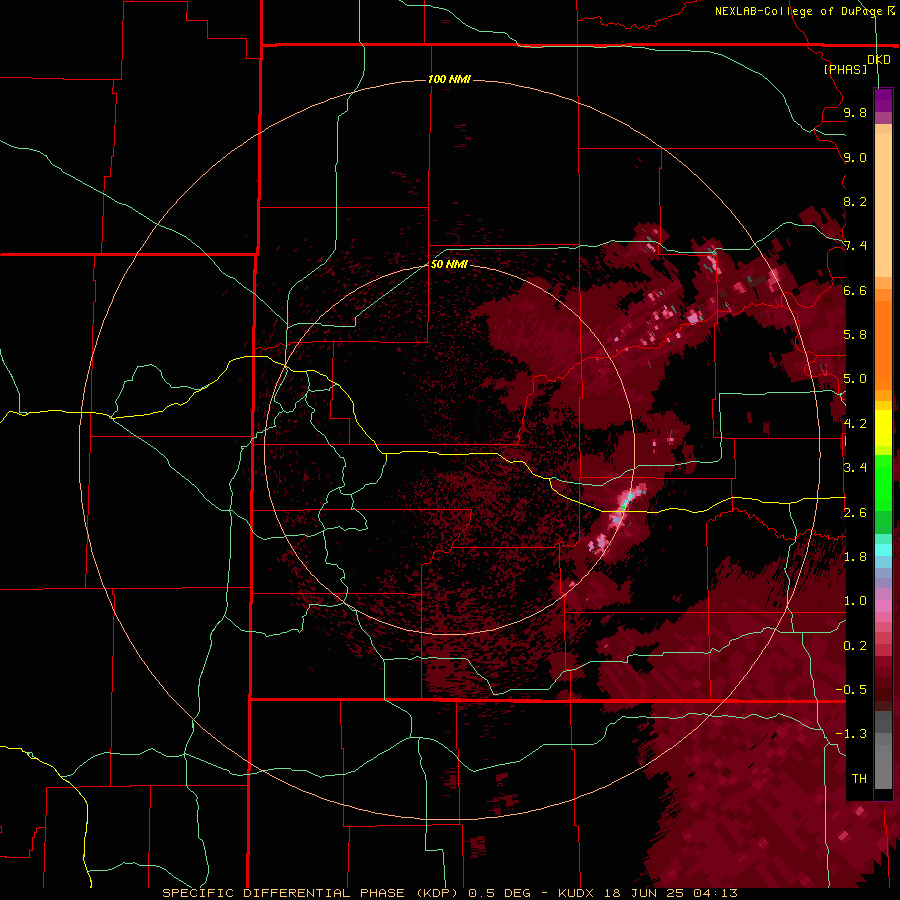The image size is (900, 900).
Task: Pick the yellow band of the color bar
Action: (x=883, y=428)
